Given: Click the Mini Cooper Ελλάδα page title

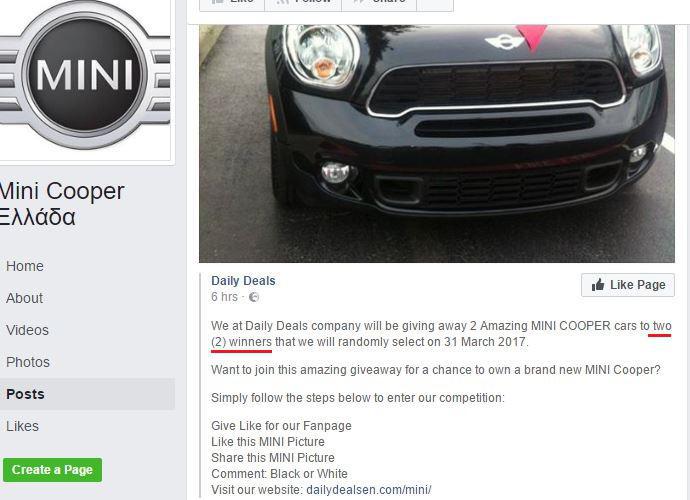Looking at the screenshot, I should pos(62,204).
